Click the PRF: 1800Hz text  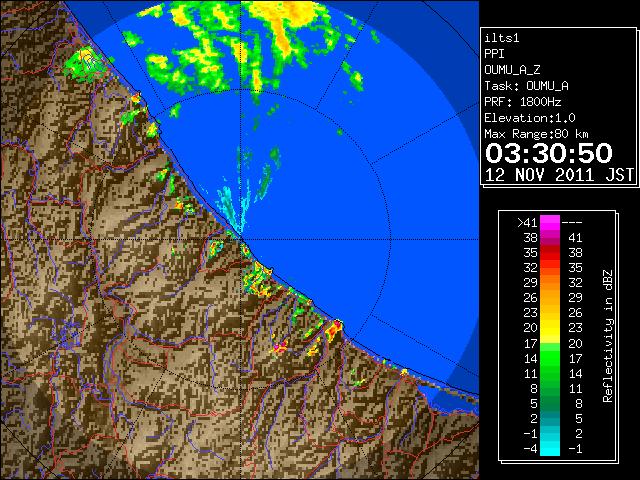522,102
